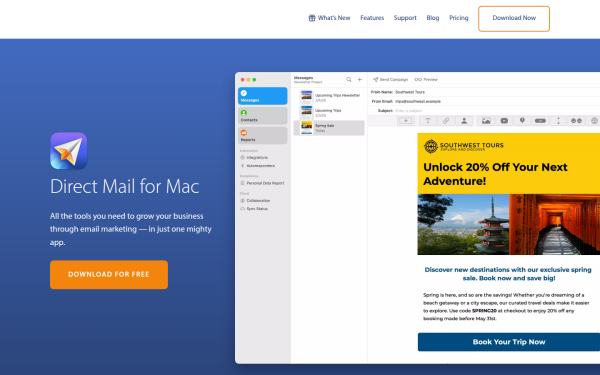Screen dimensions: 600x375
Task: Click the Download Now button
Action: click(x=514, y=18)
